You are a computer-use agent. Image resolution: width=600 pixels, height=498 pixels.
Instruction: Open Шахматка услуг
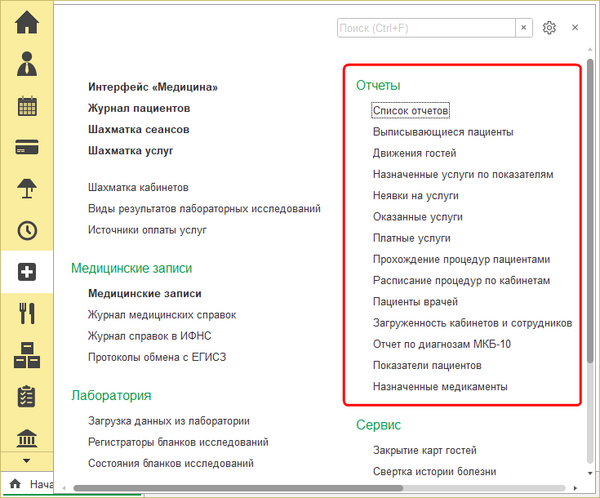click(130, 151)
